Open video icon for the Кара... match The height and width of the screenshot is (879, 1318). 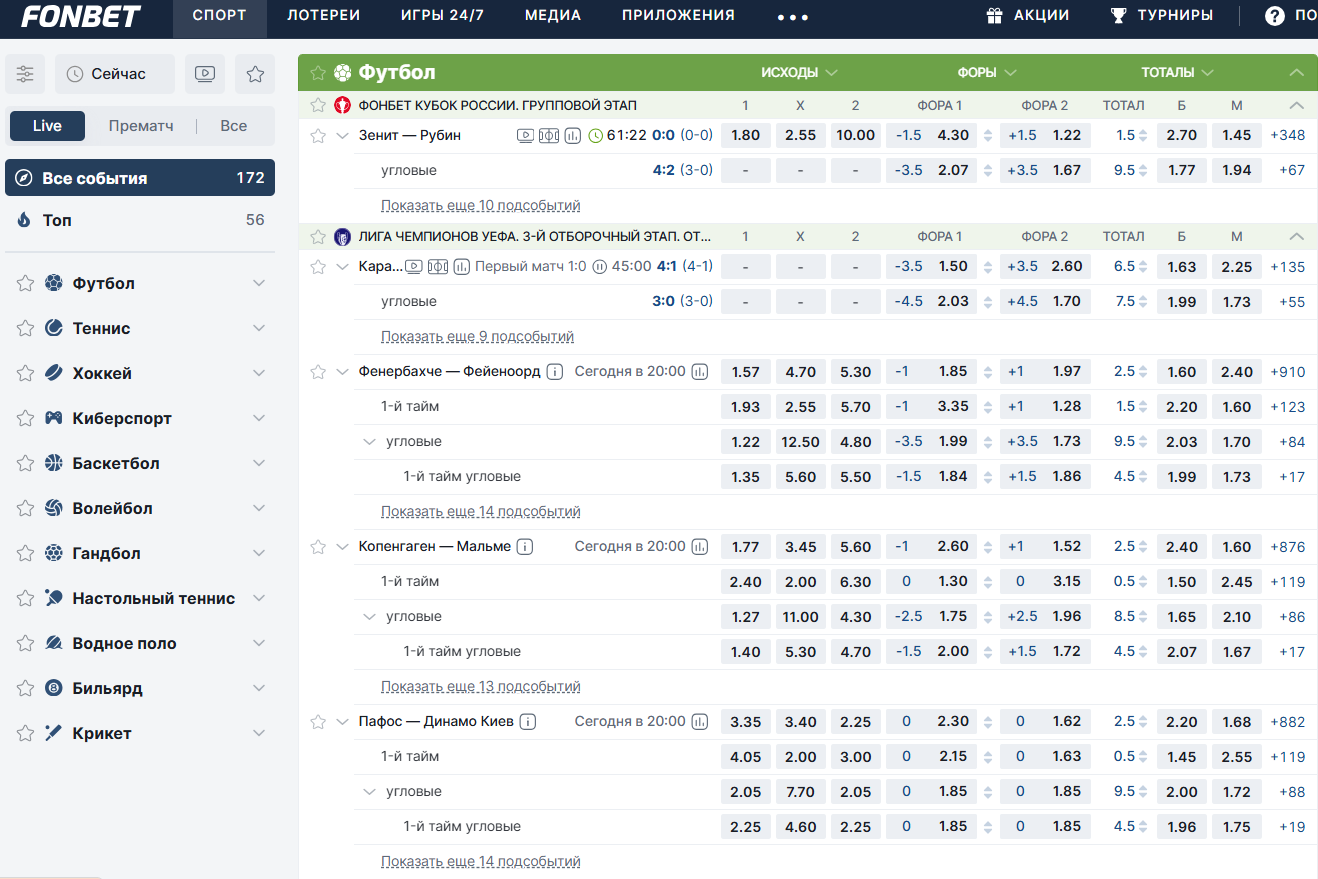pyautogui.click(x=413, y=267)
